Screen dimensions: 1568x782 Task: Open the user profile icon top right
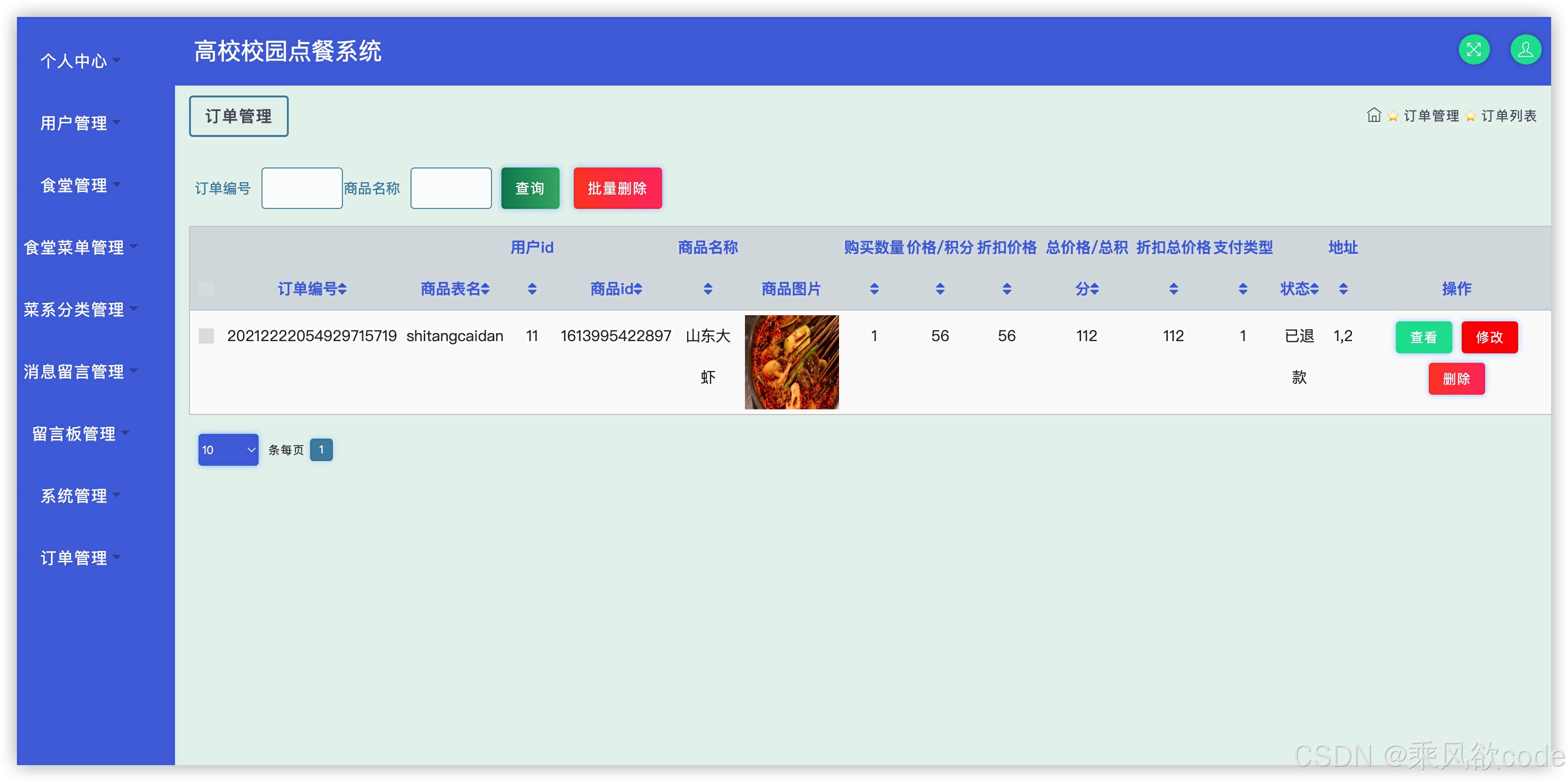[1525, 49]
